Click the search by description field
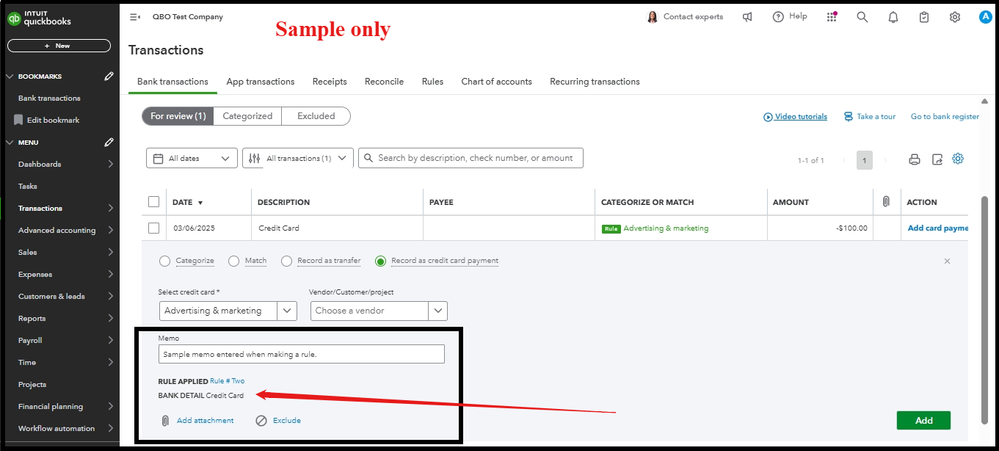 click(x=471, y=158)
